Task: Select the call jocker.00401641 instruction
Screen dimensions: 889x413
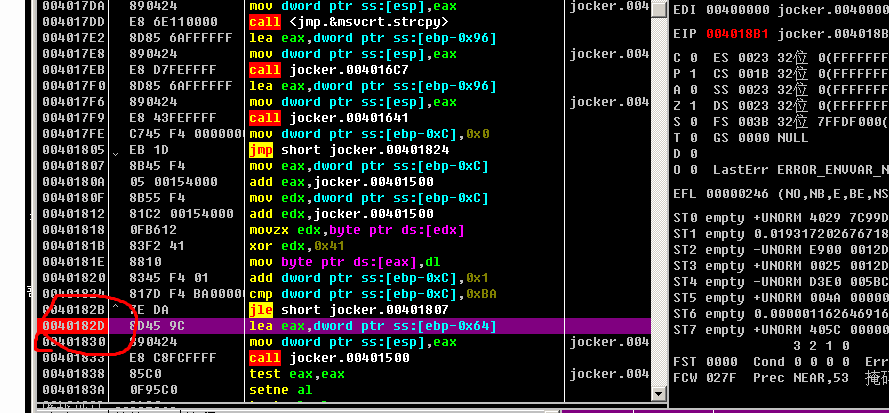Action: pyautogui.click(x=329, y=118)
